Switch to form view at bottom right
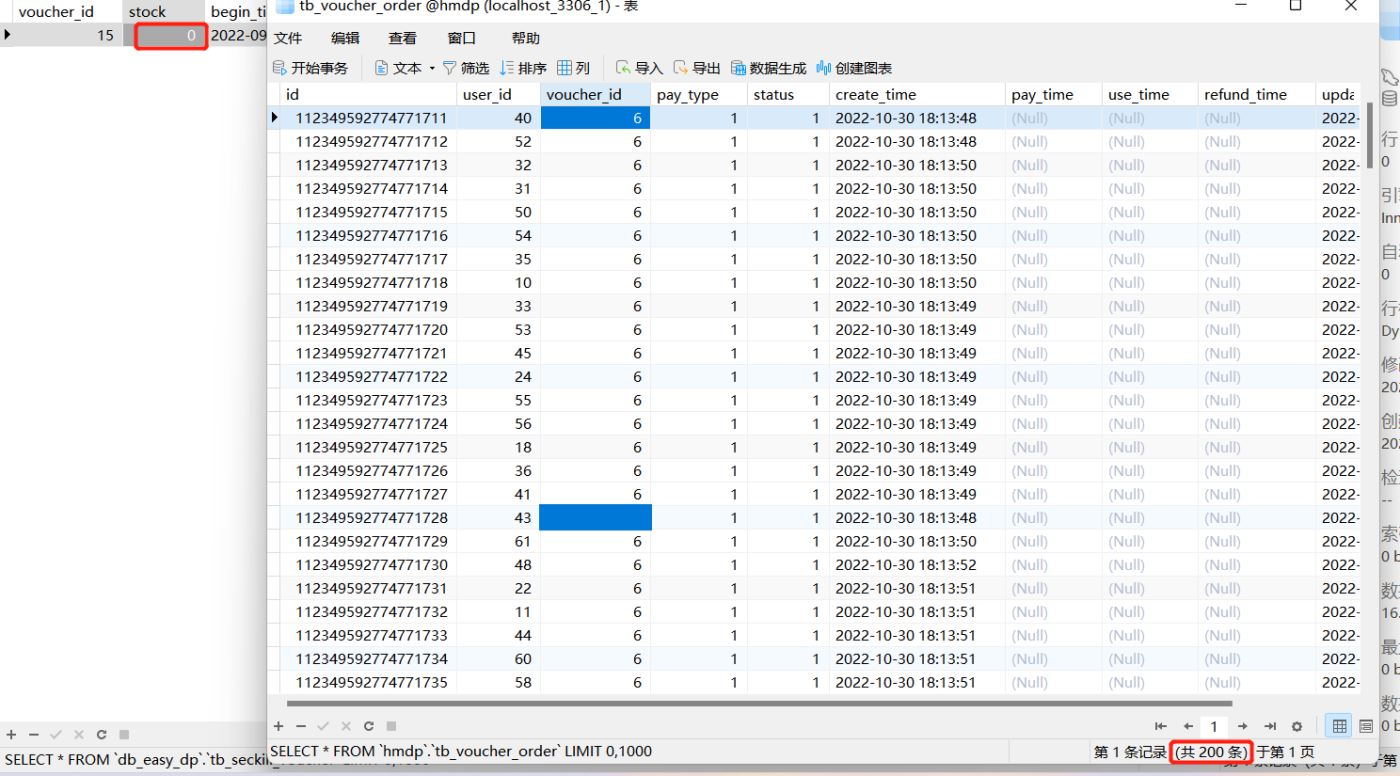Viewport: 1400px width, 776px height. (1366, 726)
